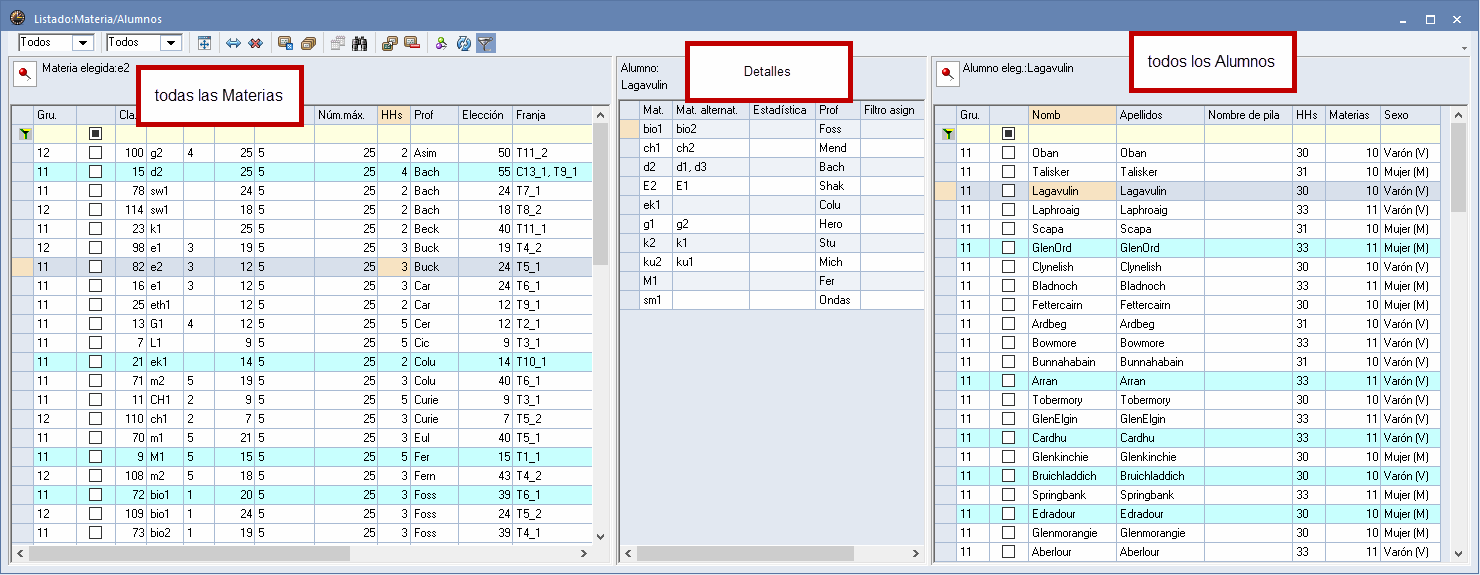
Task: Open the second Todos dropdown
Action: [x=170, y=43]
